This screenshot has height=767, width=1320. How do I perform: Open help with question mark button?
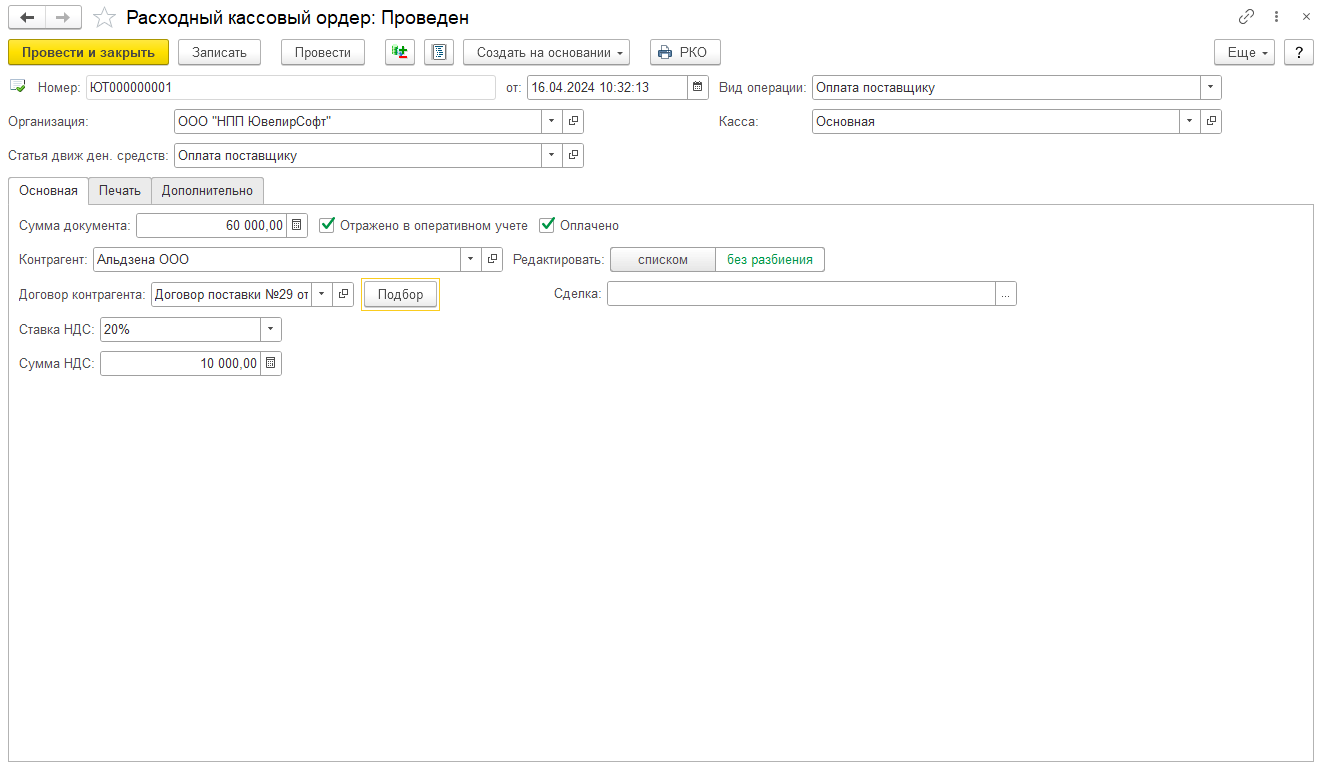(1299, 52)
